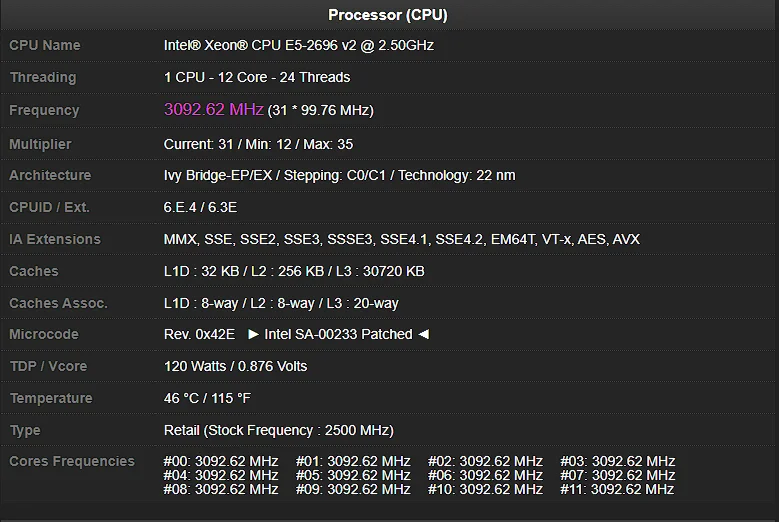The image size is (779, 522).
Task: Click the Threading row label
Action: pos(43,77)
